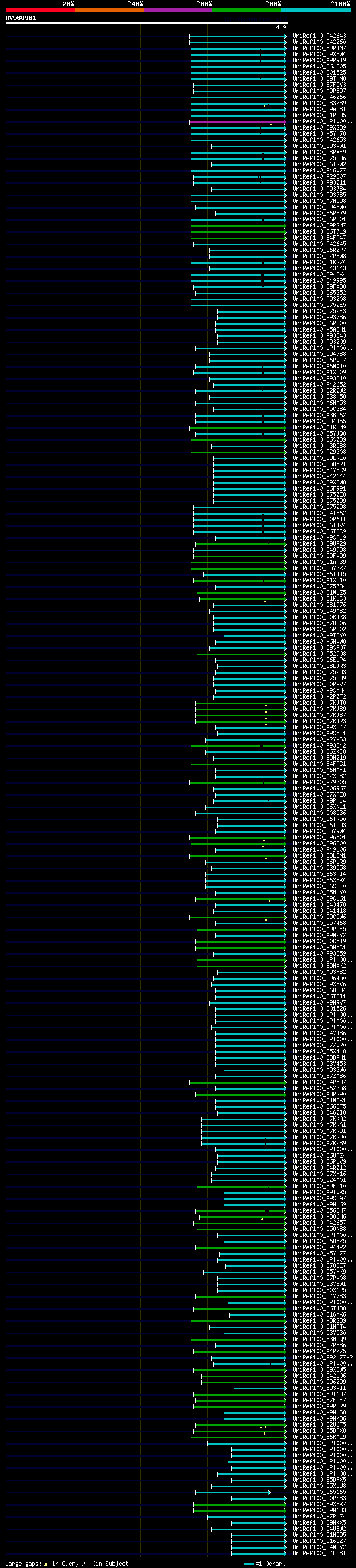Click the purple ~60% identity legend bar
The width and height of the screenshot is (356, 1568).
click(179, 10)
